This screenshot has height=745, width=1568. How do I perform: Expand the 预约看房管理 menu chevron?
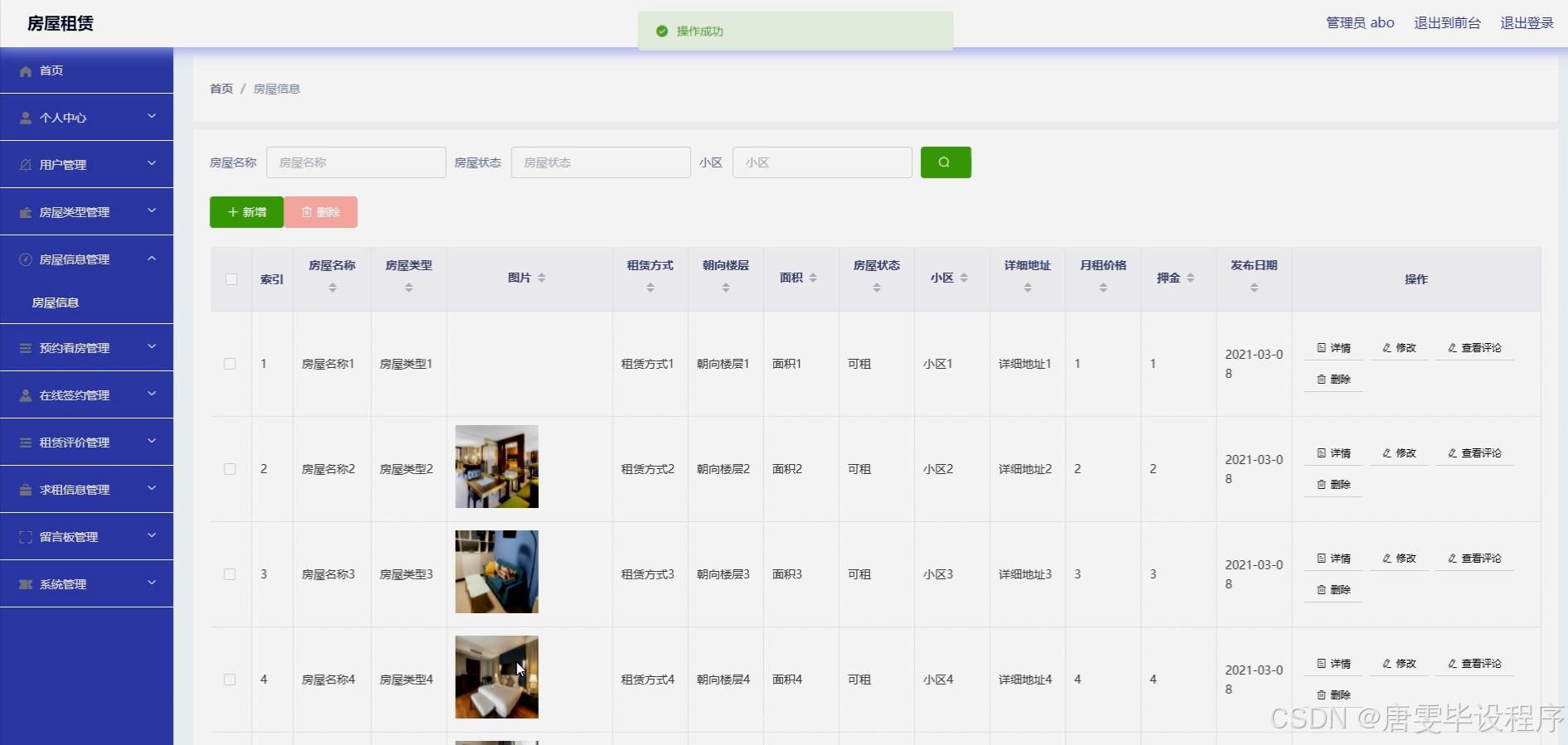[152, 347]
